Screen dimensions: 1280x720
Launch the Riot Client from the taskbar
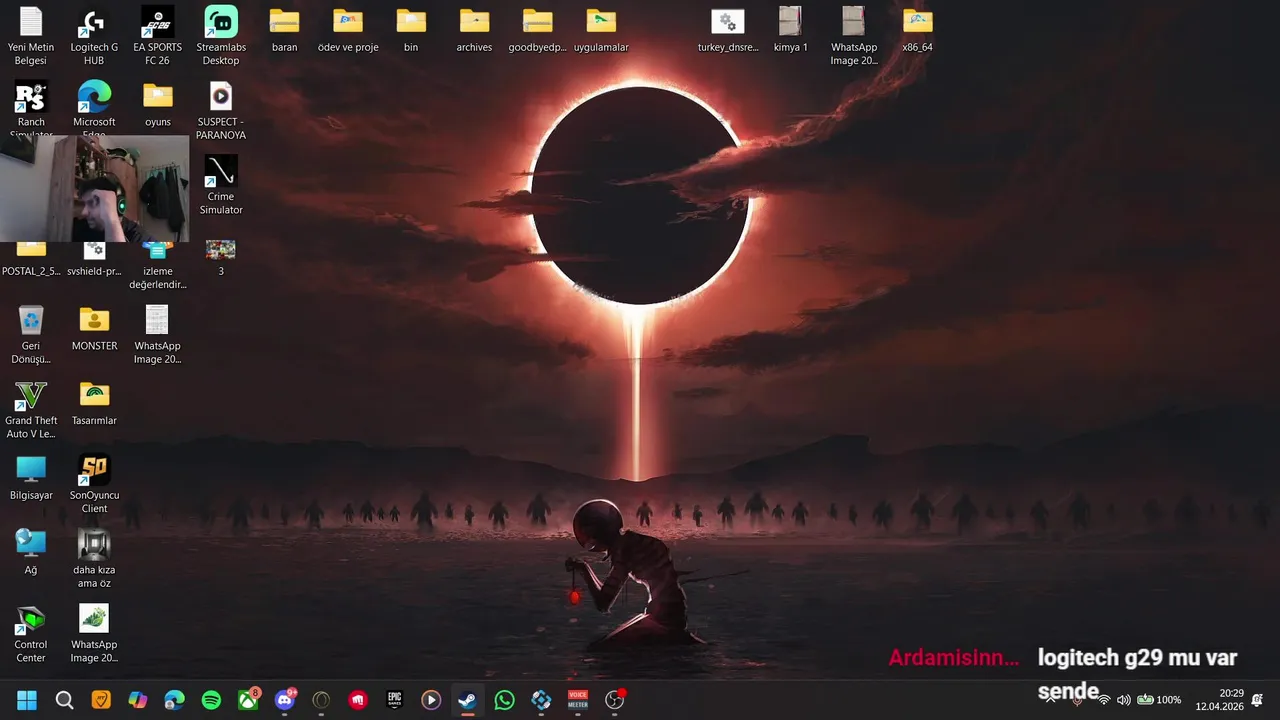[358, 700]
